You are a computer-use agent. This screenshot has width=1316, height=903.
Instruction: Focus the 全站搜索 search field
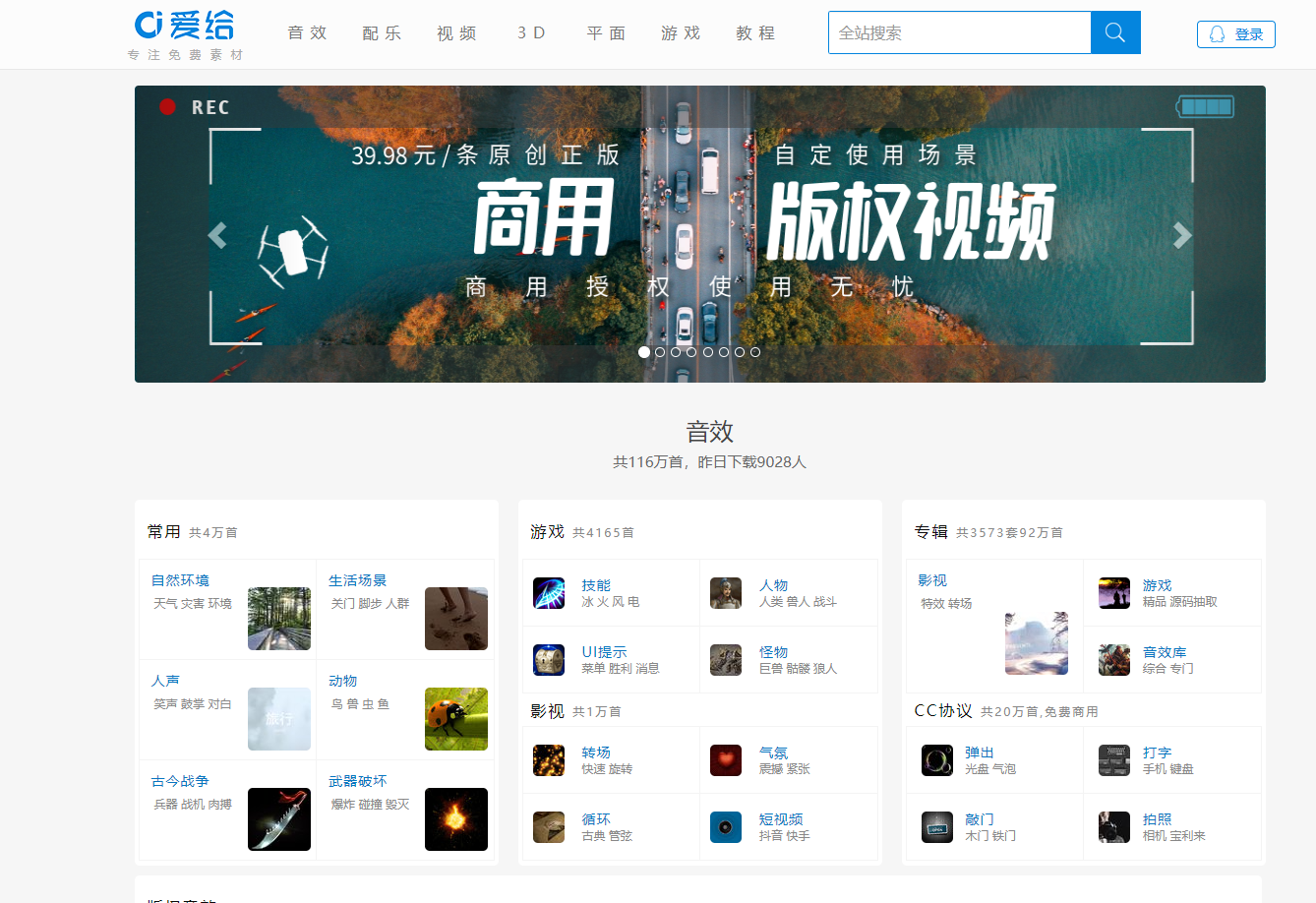point(959,32)
